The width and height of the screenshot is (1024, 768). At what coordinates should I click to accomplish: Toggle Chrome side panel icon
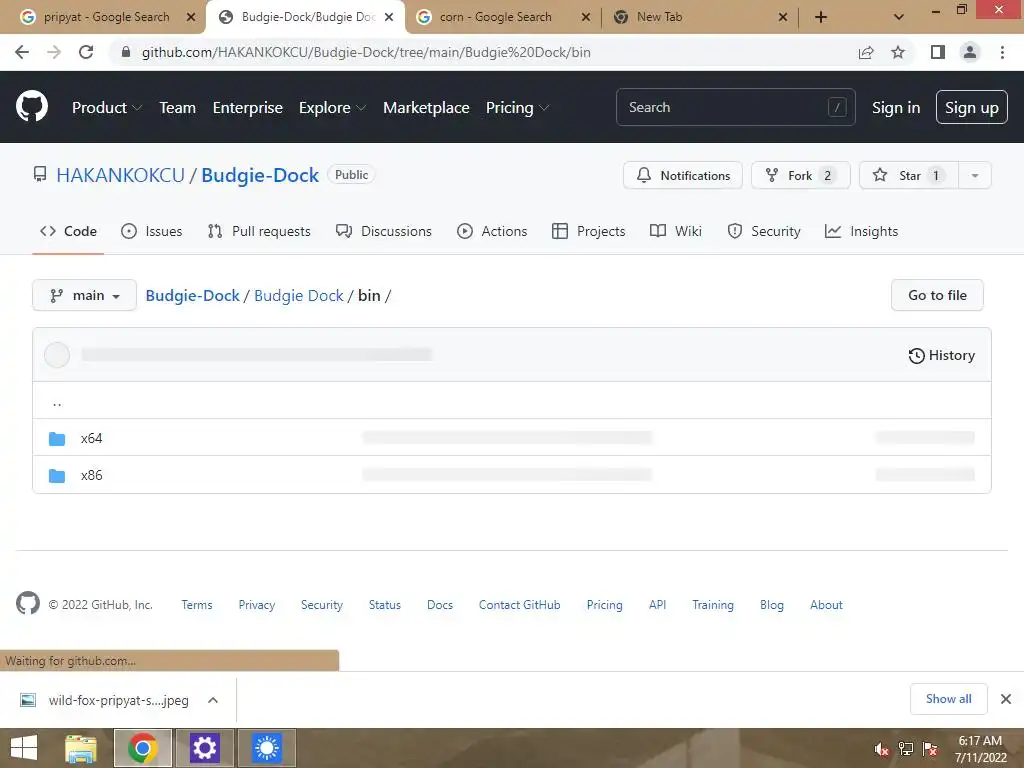coord(938,52)
